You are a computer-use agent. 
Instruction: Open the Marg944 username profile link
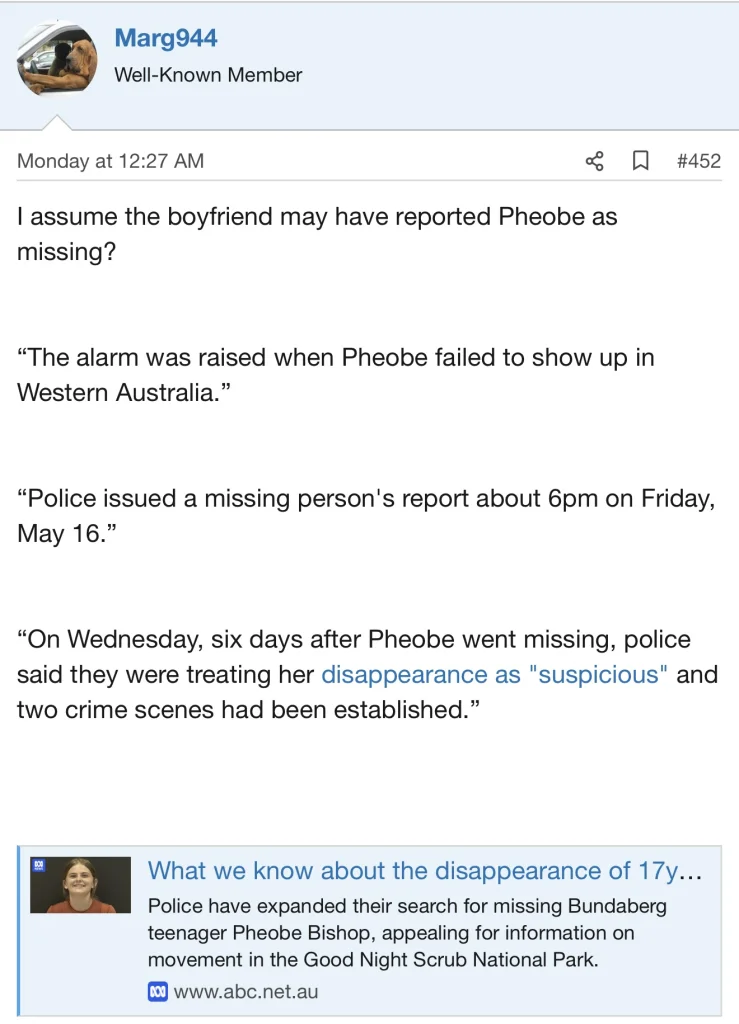(166, 39)
